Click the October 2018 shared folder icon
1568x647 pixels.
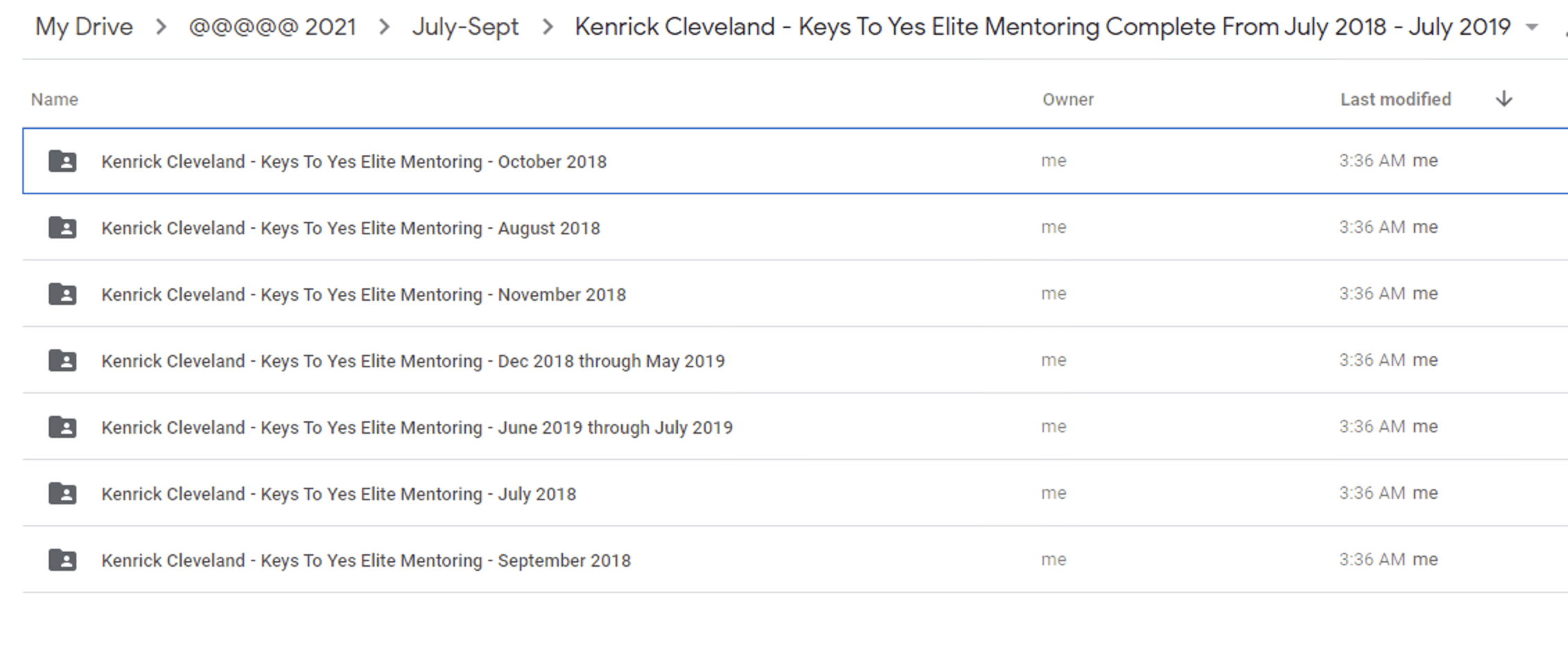click(62, 161)
